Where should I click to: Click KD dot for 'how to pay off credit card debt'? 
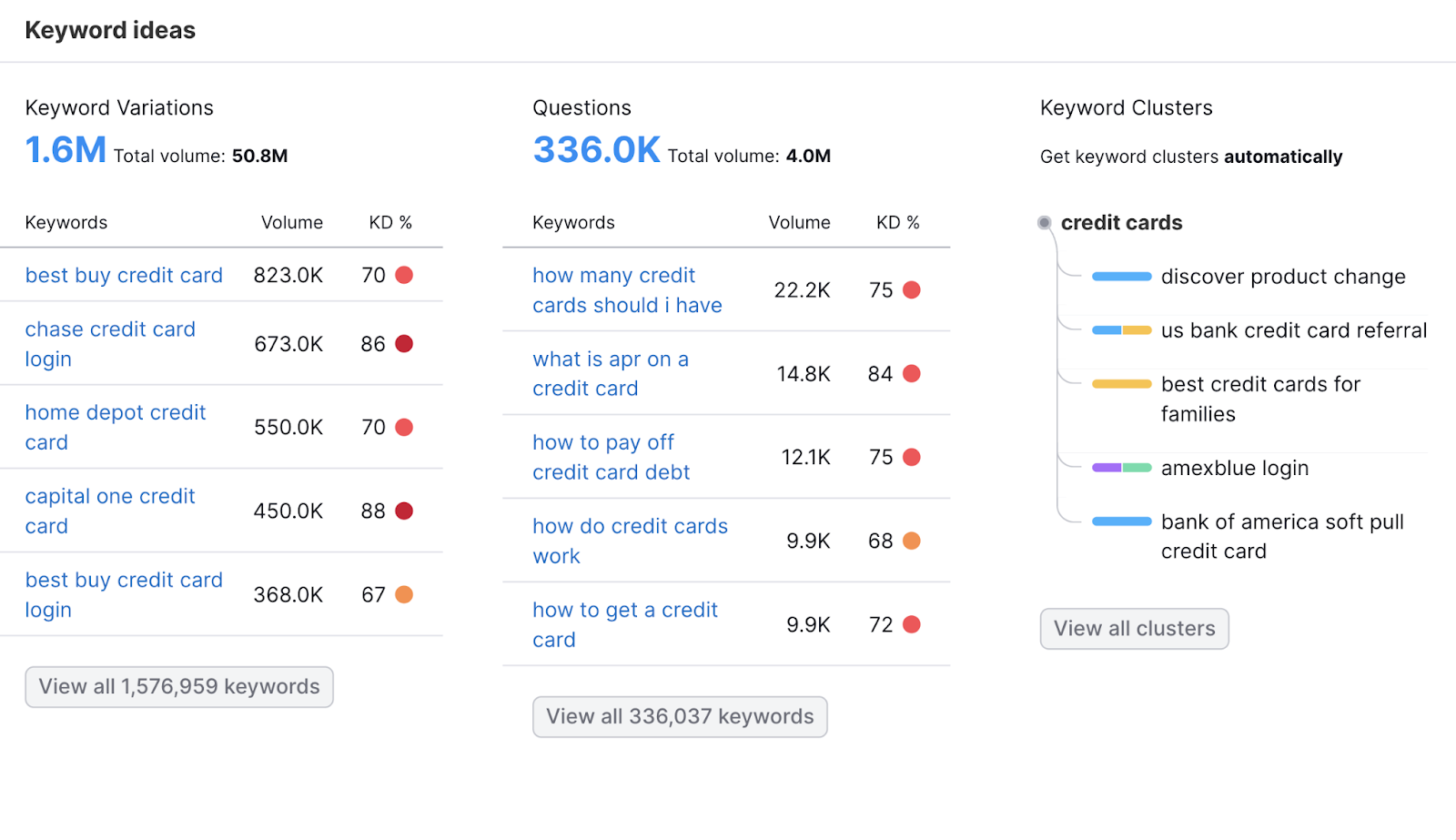pyautogui.click(x=912, y=458)
